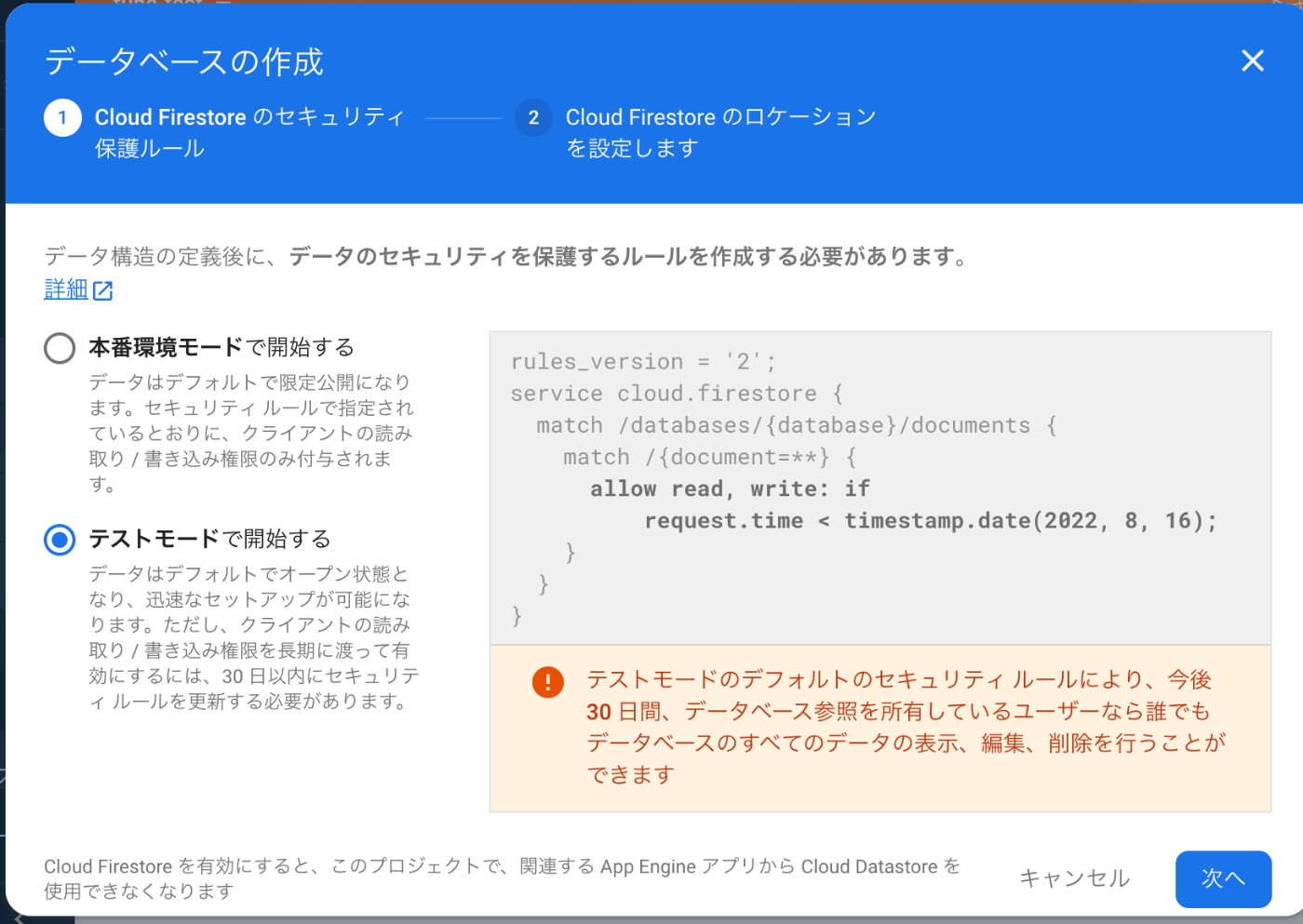Click the 次へ button

coord(1223,878)
